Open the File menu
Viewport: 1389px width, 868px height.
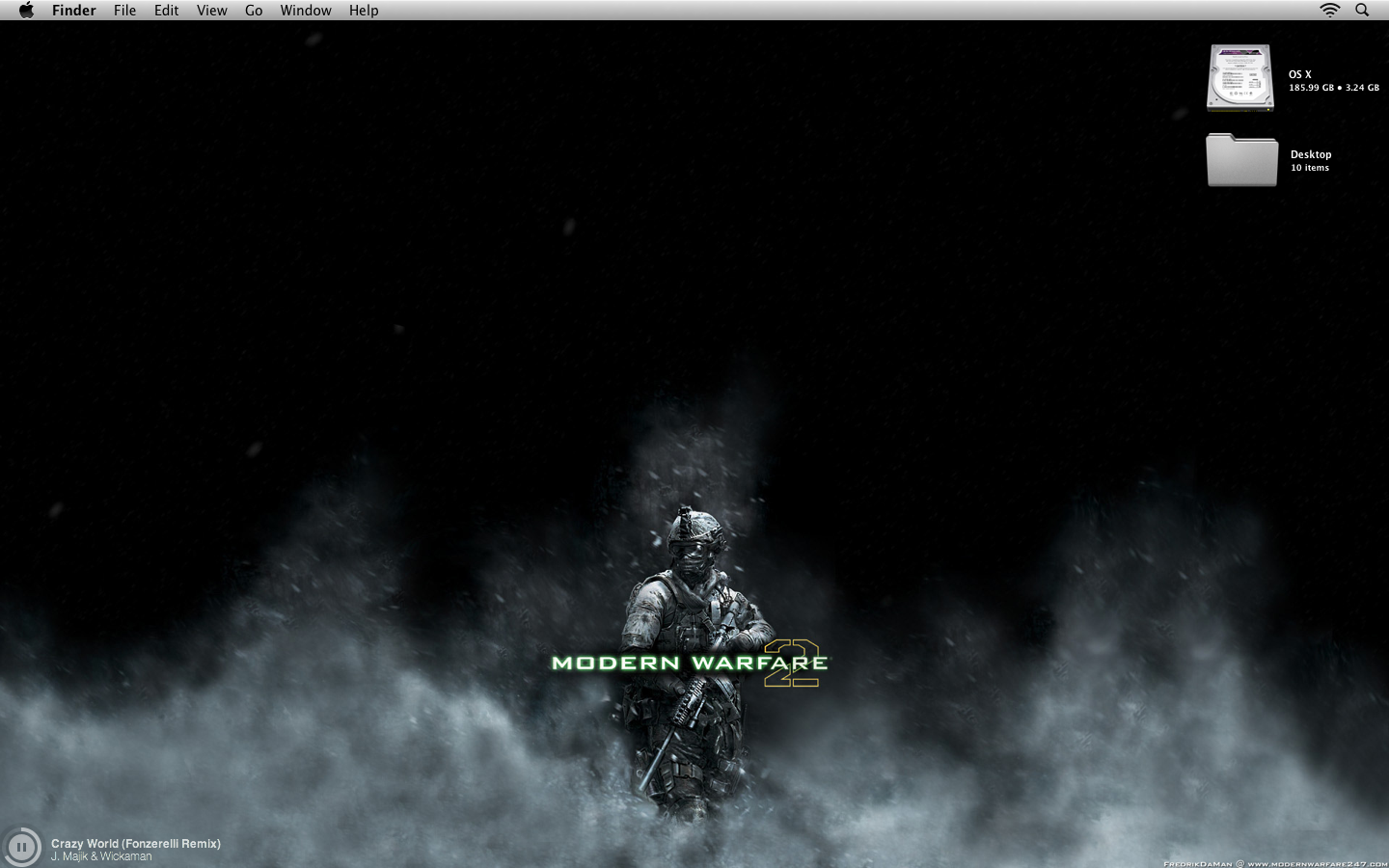pos(124,11)
